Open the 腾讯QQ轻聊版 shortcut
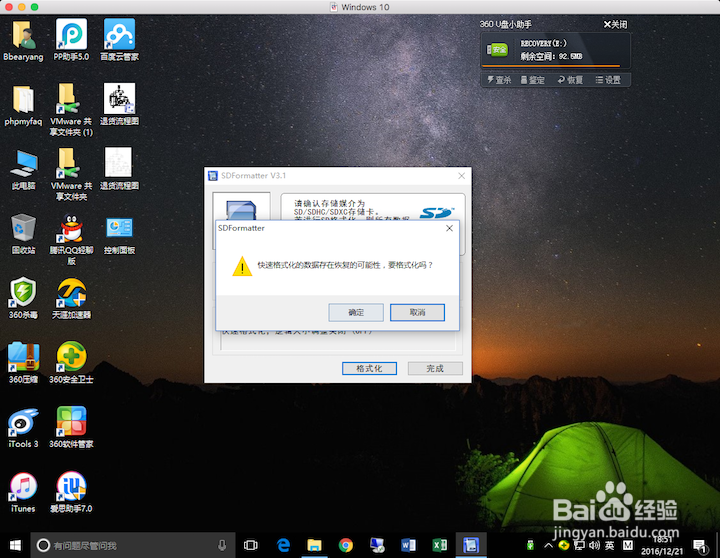Viewport: 720px width, 558px height. pos(71,240)
